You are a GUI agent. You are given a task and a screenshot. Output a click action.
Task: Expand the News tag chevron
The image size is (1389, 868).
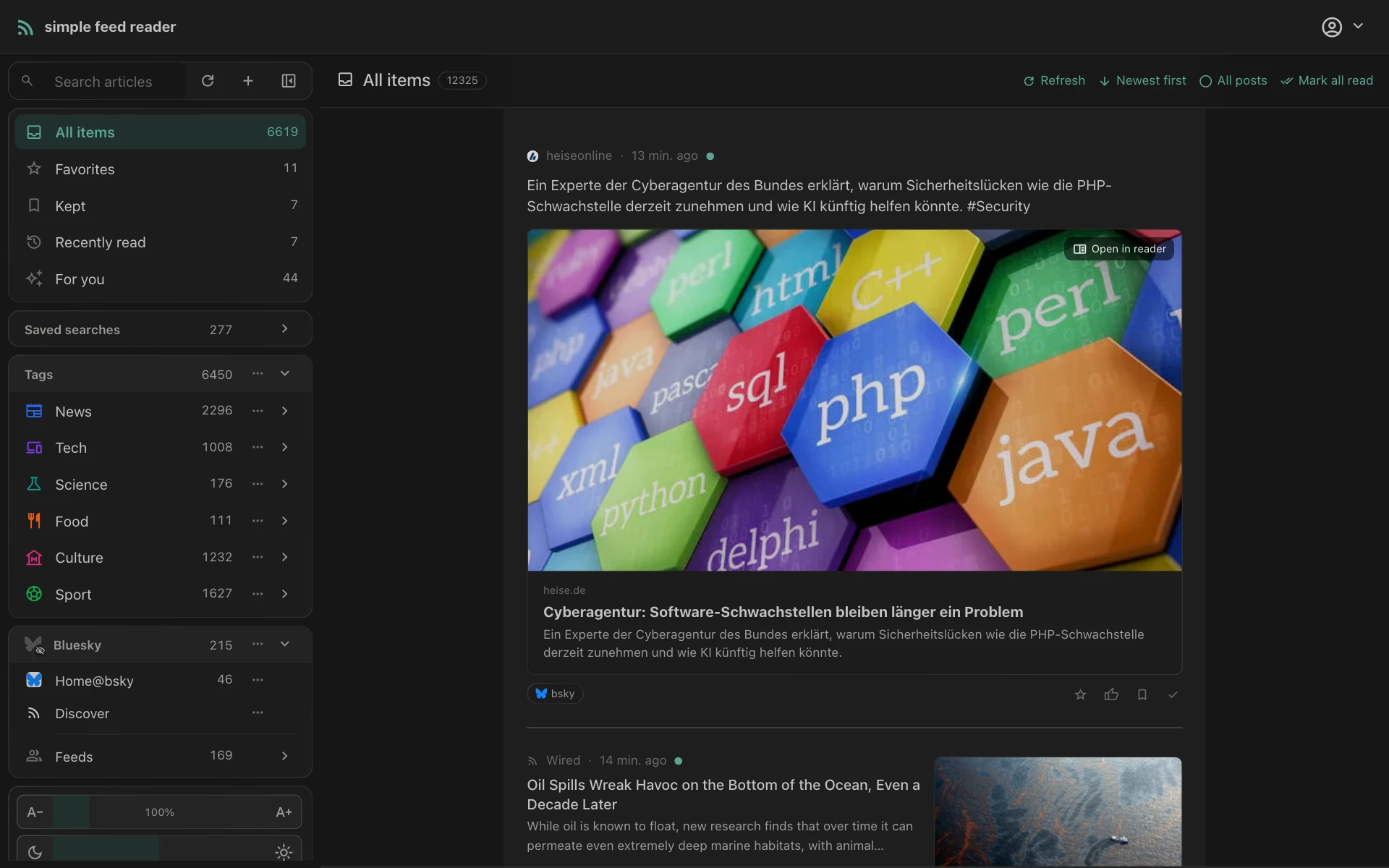(x=285, y=411)
